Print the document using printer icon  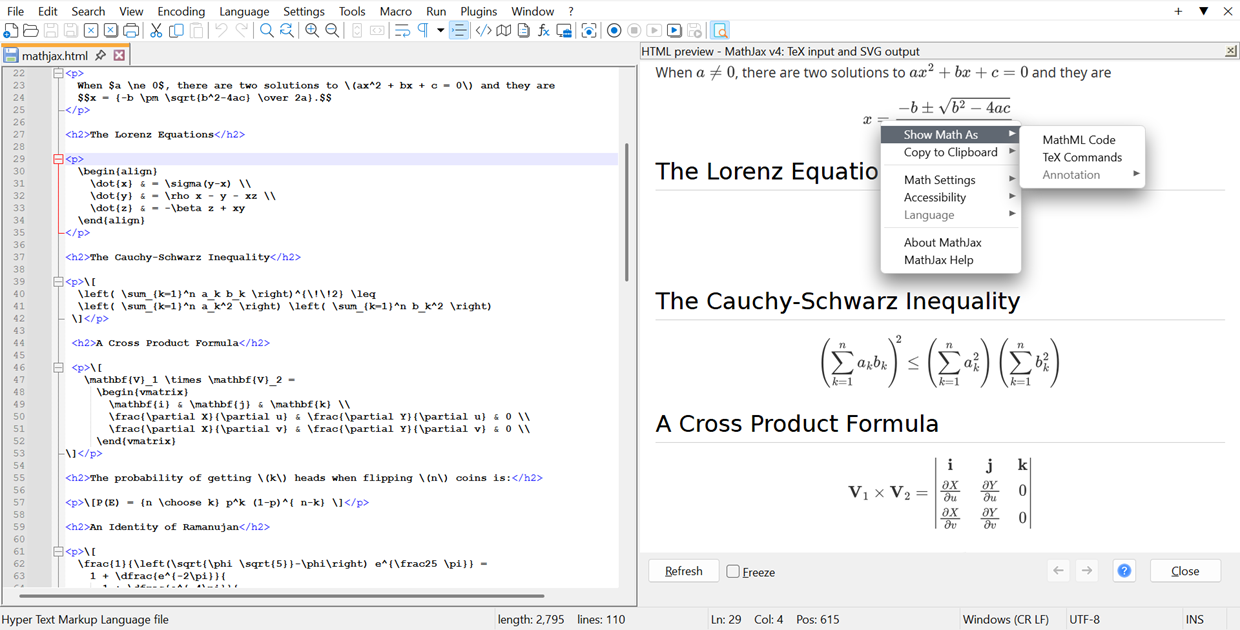[x=131, y=31]
